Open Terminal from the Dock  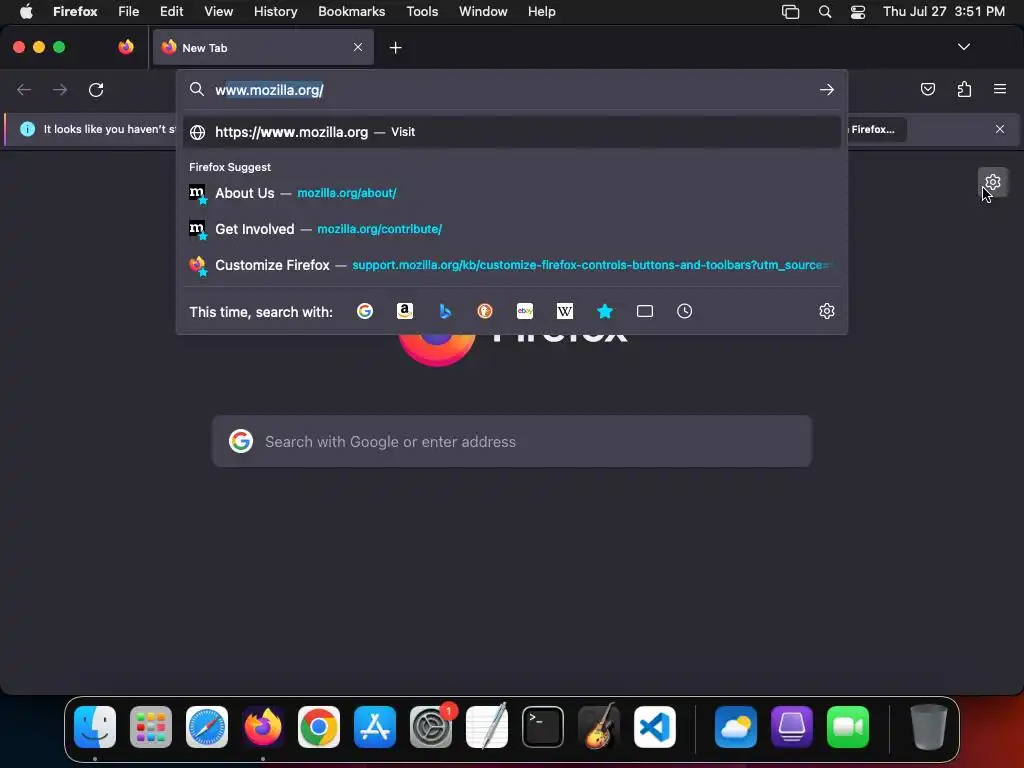tap(543, 727)
